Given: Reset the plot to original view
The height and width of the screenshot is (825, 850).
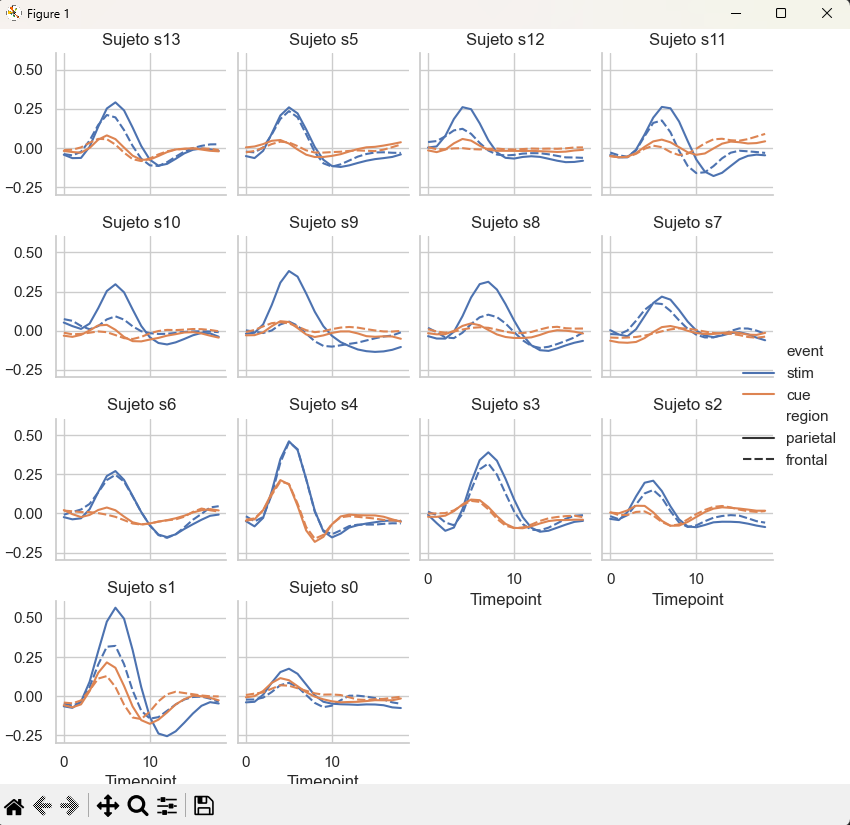Looking at the screenshot, I should pos(15,806).
